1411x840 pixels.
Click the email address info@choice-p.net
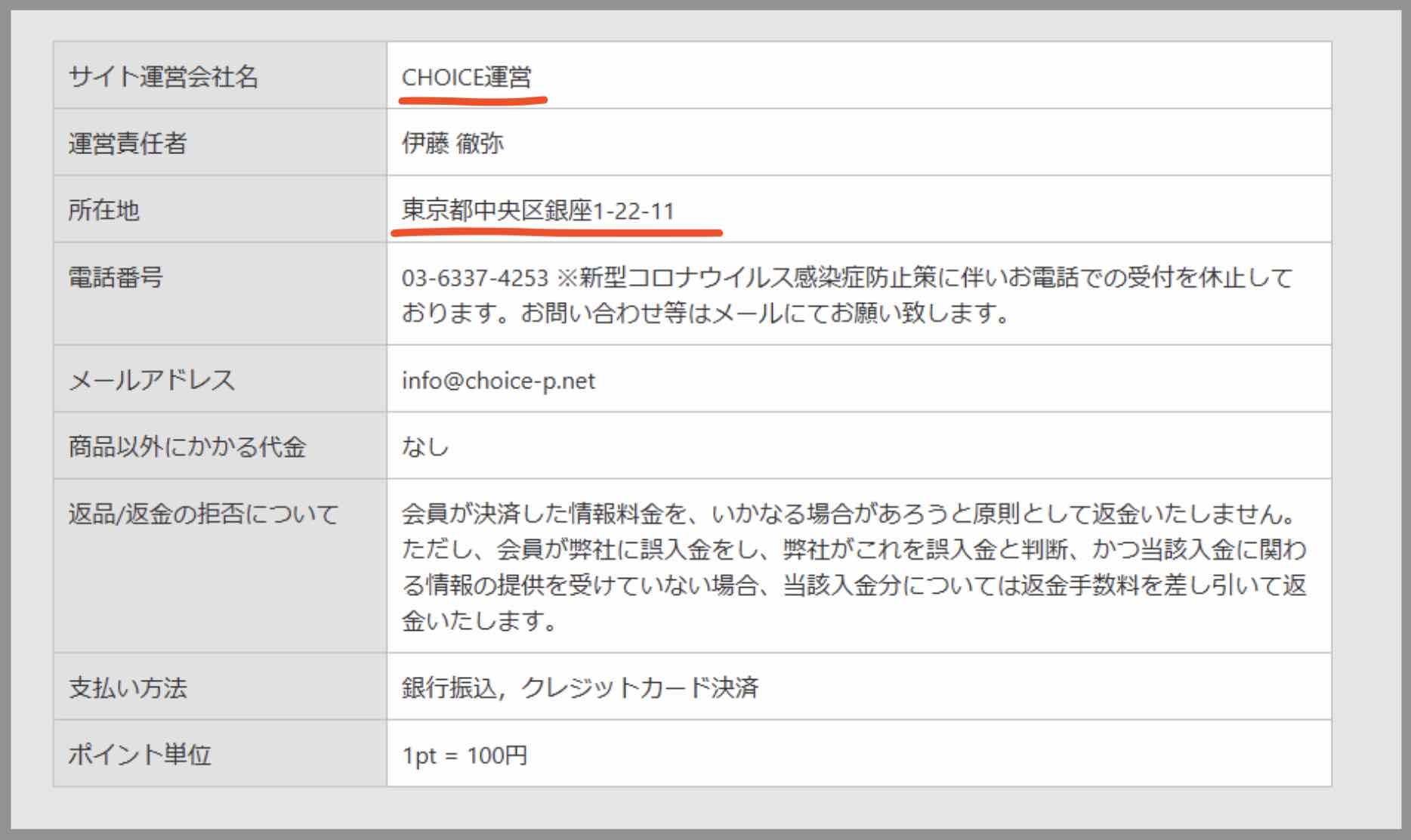[499, 381]
